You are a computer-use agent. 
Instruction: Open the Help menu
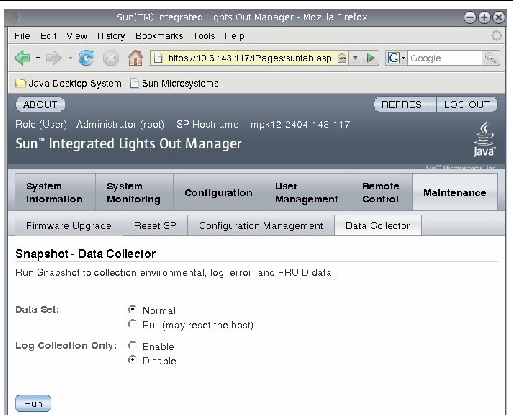[x=234, y=36]
